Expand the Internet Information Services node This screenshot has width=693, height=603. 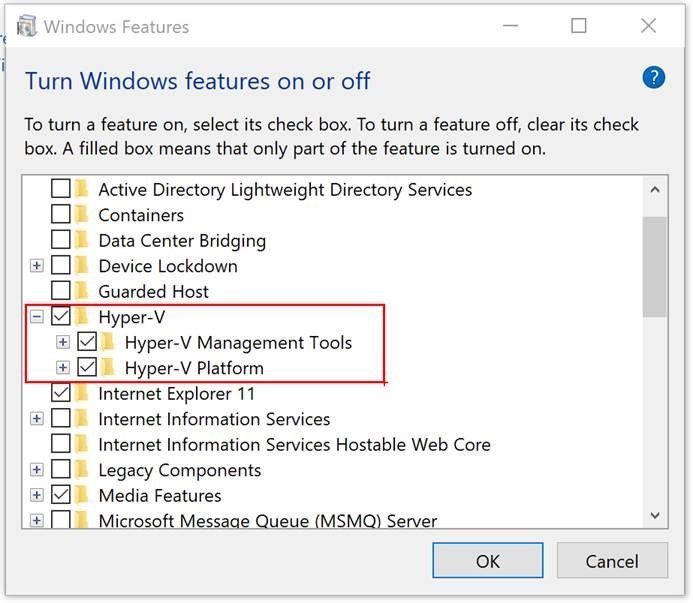37,419
